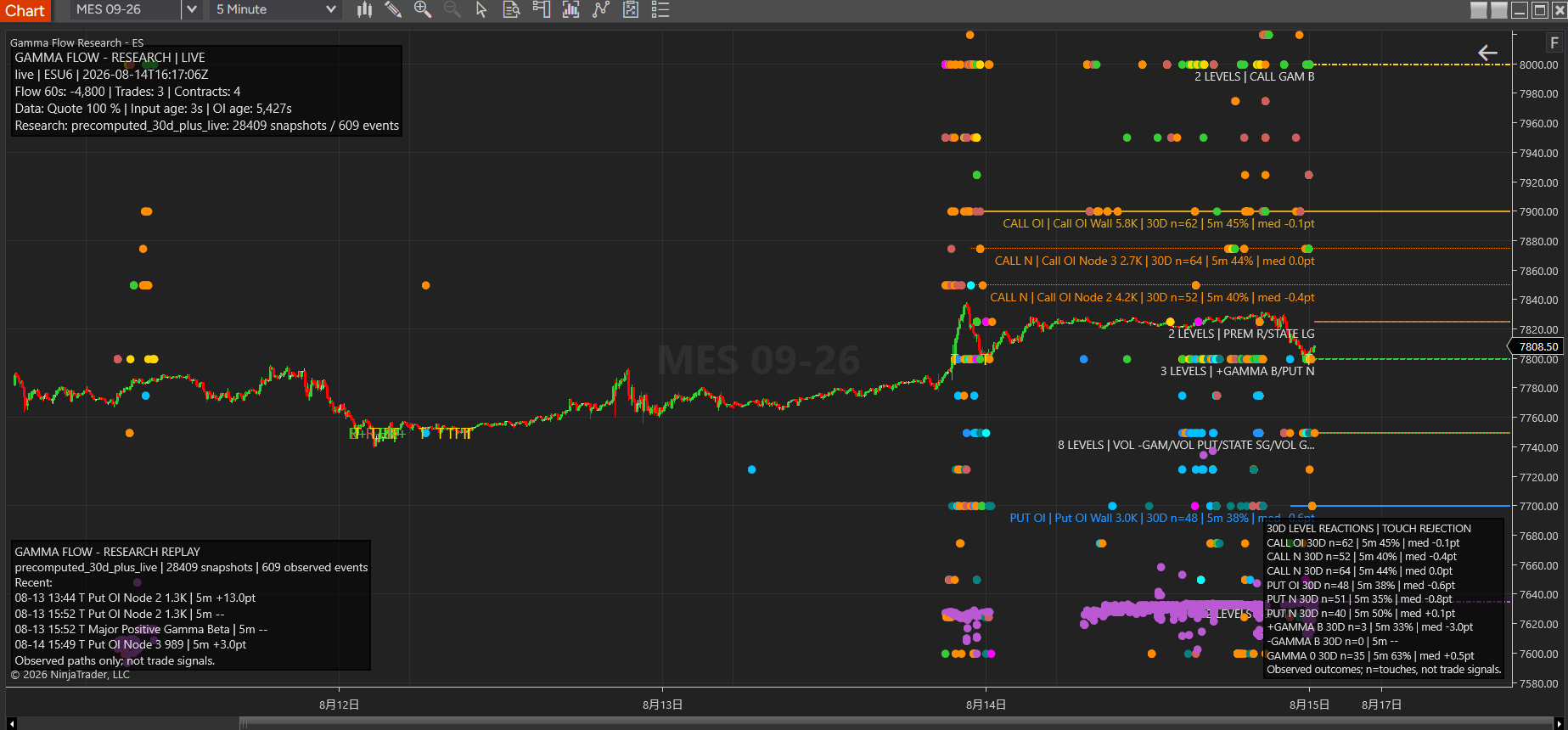Minimize the chart window
This screenshot has width=1568, height=730.
1520,10
